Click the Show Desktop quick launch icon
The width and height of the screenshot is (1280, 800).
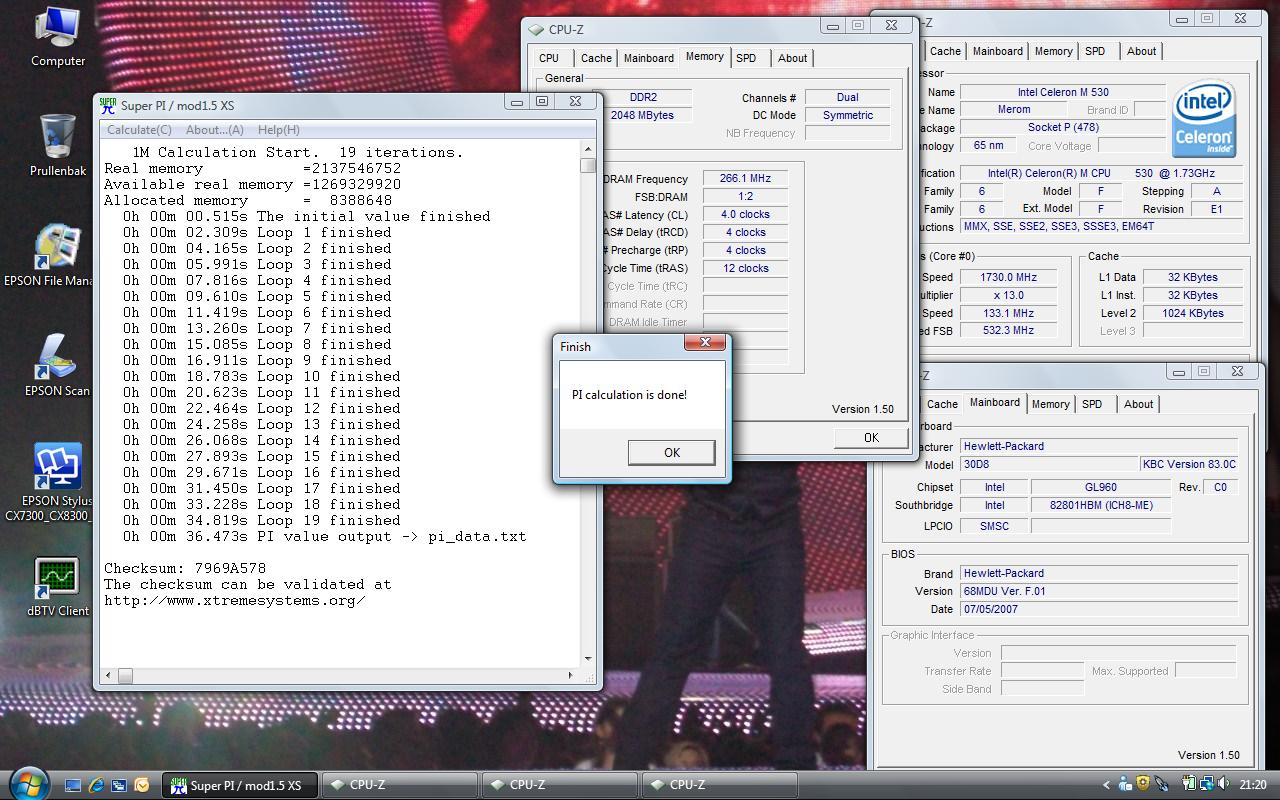(74, 785)
